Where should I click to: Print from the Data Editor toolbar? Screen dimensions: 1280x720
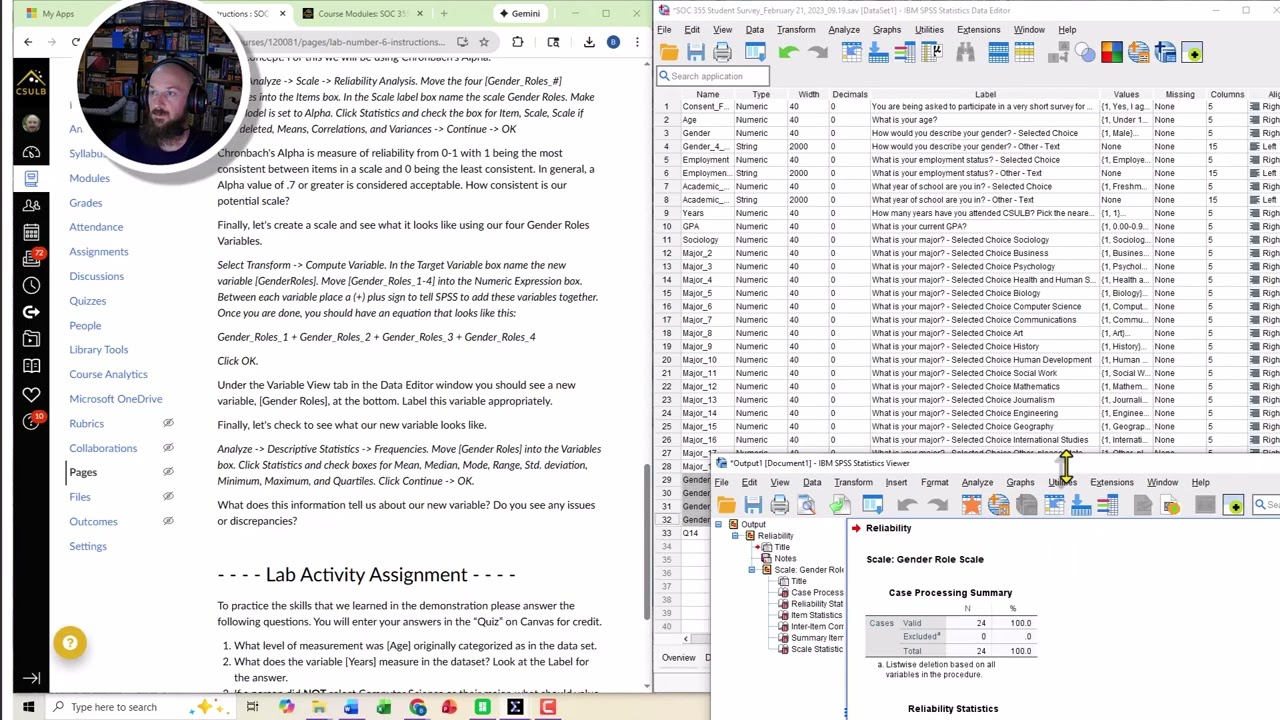point(723,53)
